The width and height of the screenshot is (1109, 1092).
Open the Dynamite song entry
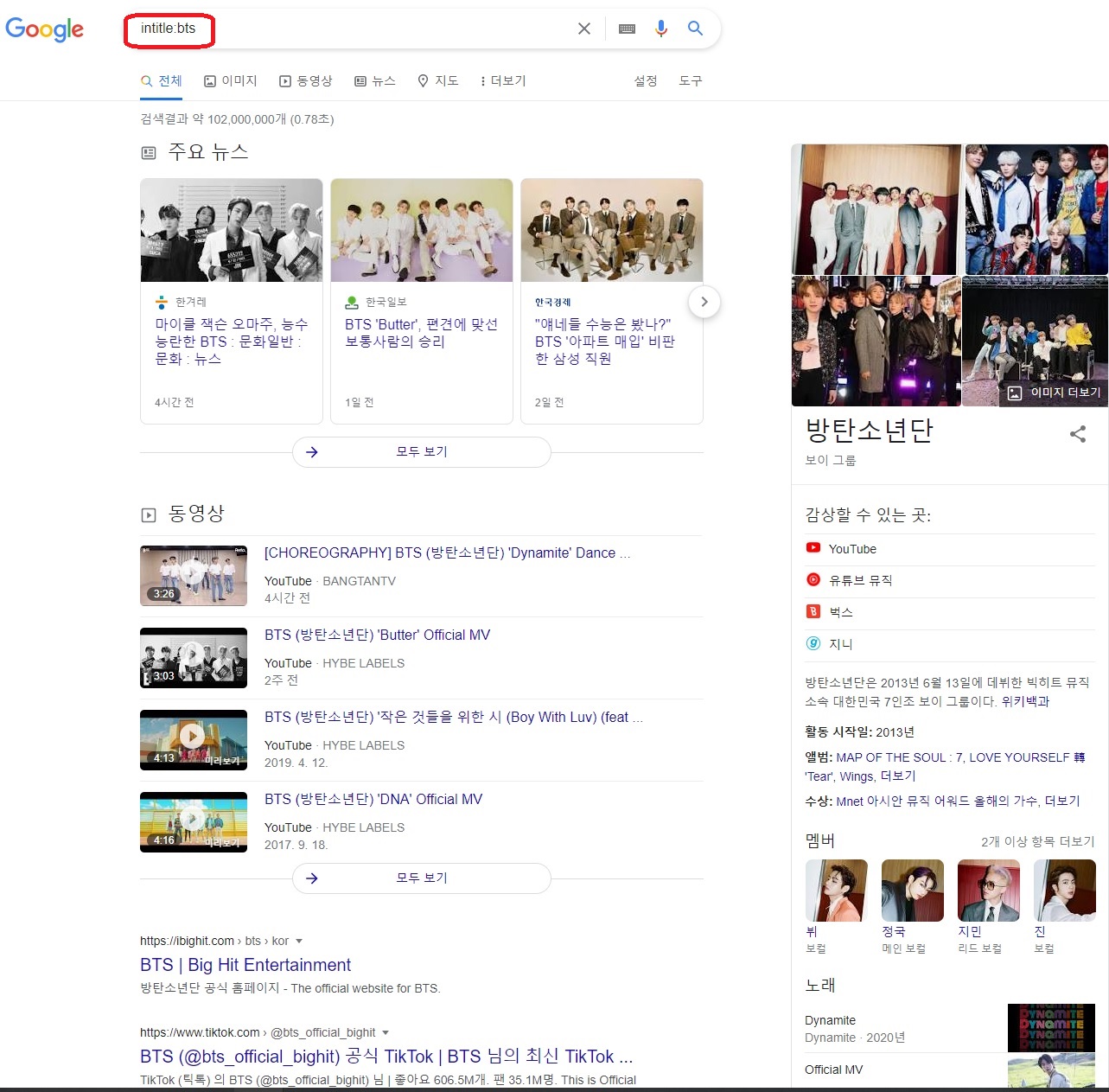click(x=950, y=1028)
